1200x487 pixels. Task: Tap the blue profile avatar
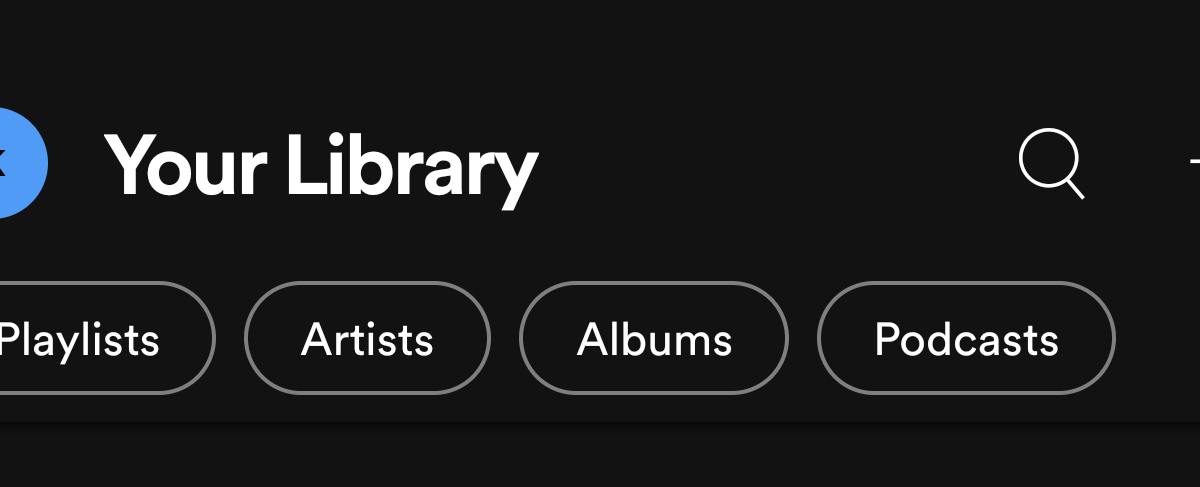pyautogui.click(x=19, y=163)
